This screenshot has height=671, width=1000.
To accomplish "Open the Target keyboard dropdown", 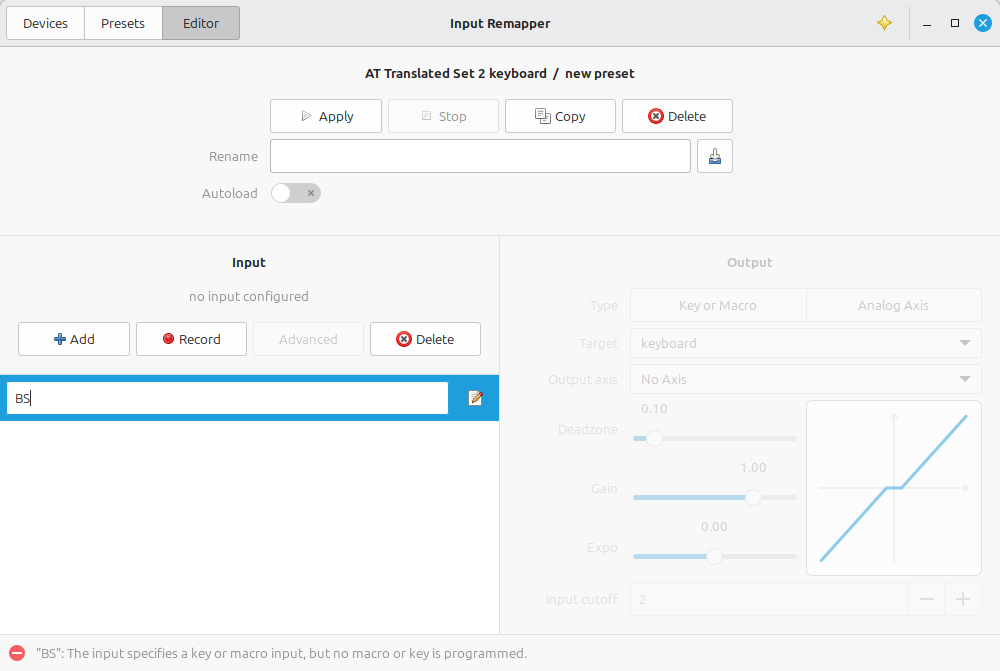I will pyautogui.click(x=805, y=343).
